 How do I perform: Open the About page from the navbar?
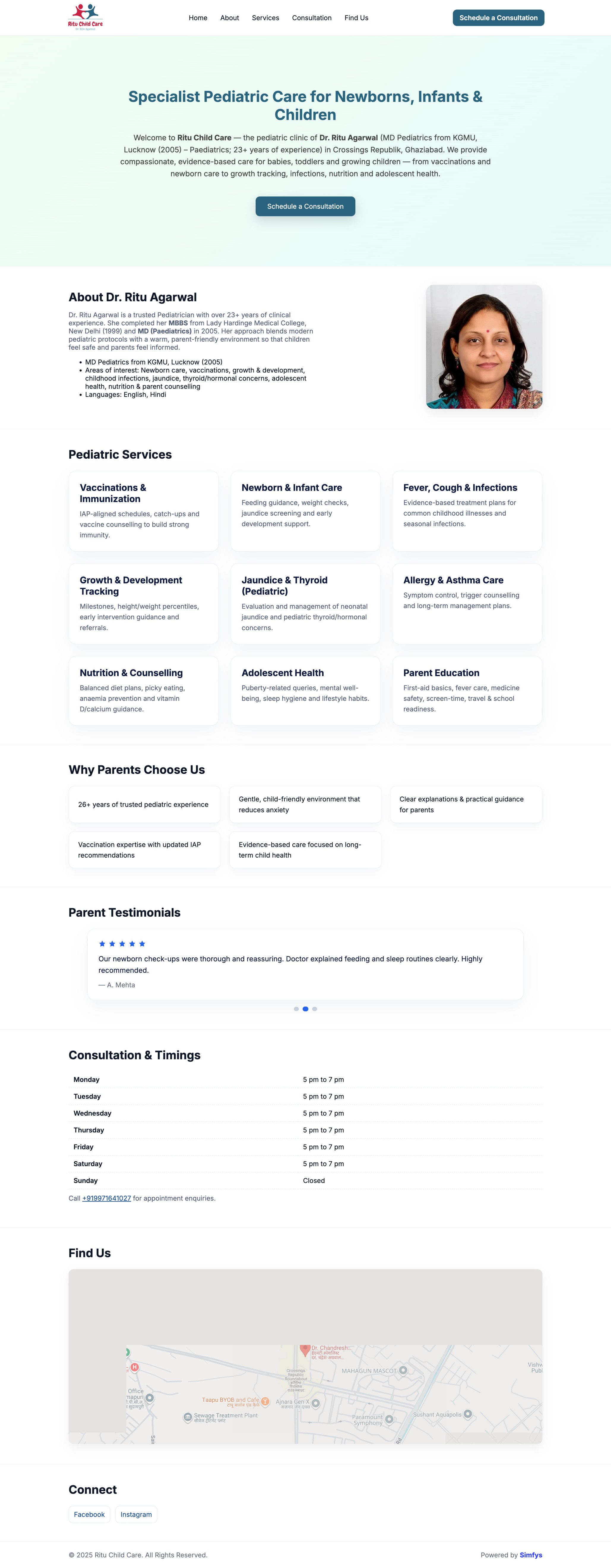229,18
